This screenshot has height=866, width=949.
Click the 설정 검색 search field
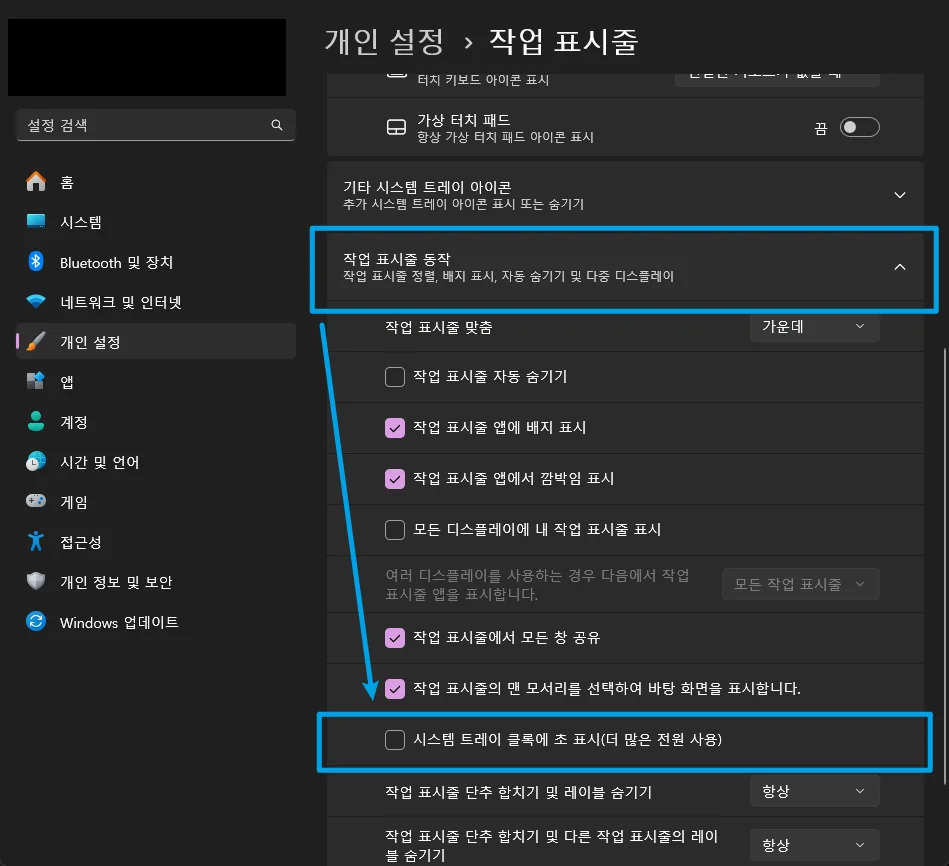[156, 125]
